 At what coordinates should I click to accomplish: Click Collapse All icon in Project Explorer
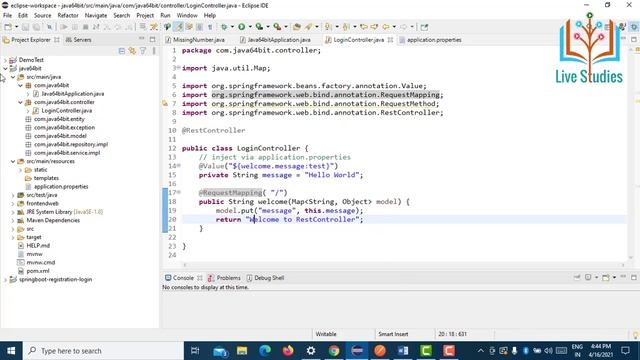pos(122,51)
